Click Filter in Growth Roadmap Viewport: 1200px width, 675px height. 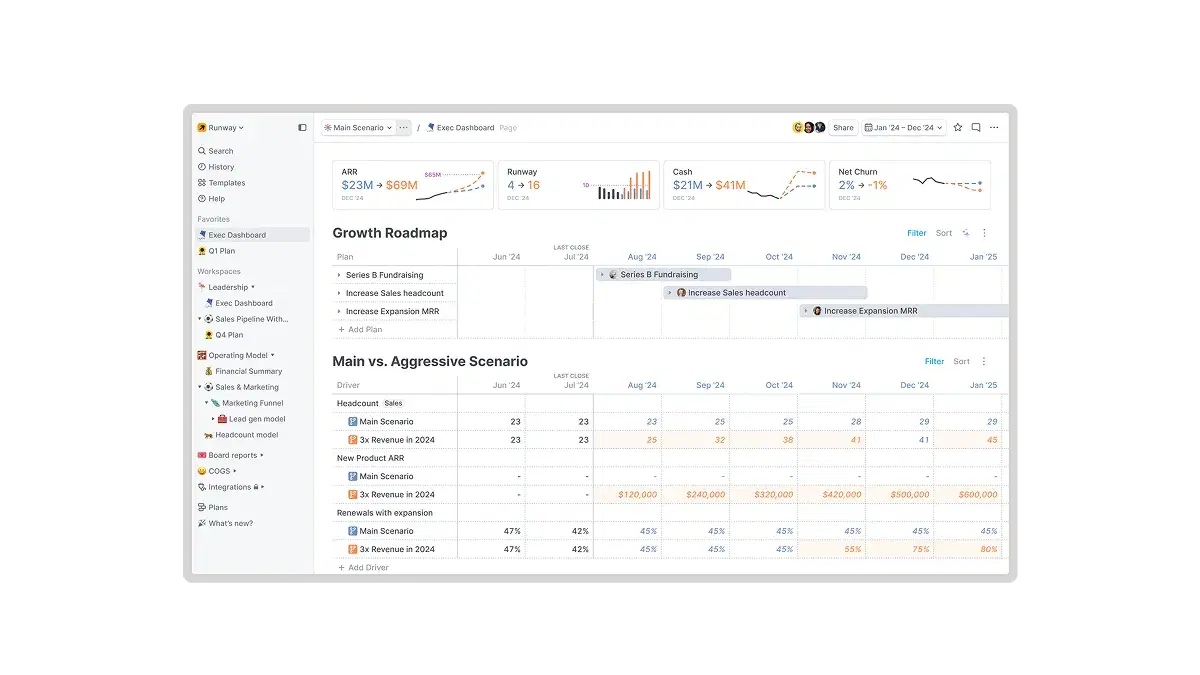pos(917,233)
